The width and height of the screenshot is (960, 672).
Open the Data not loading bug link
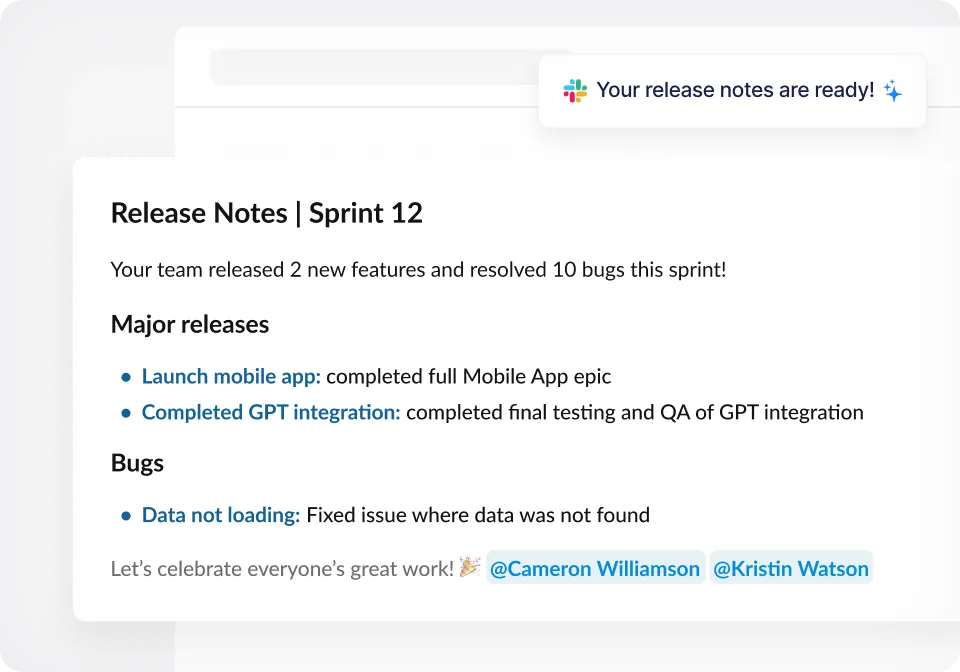[221, 515]
